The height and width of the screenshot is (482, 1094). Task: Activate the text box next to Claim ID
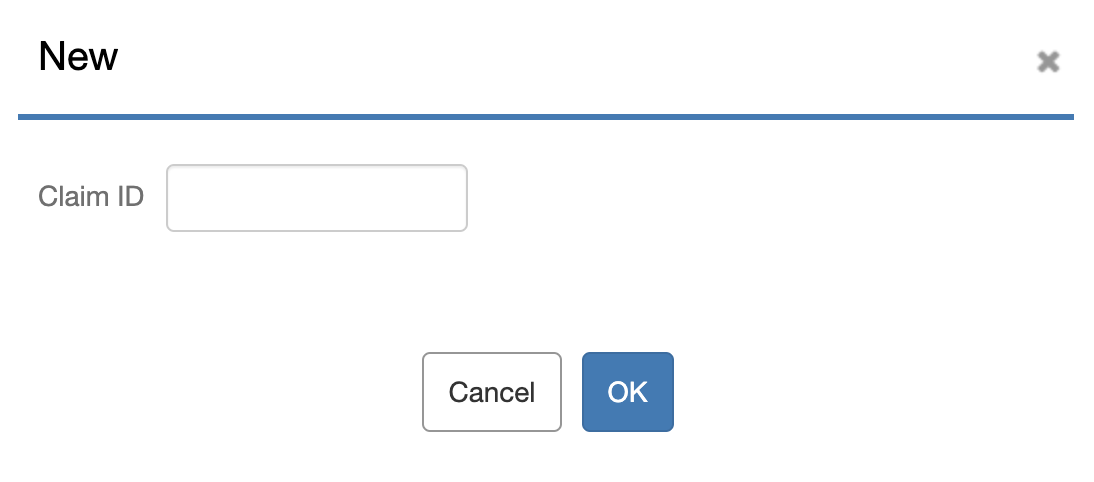click(316, 198)
